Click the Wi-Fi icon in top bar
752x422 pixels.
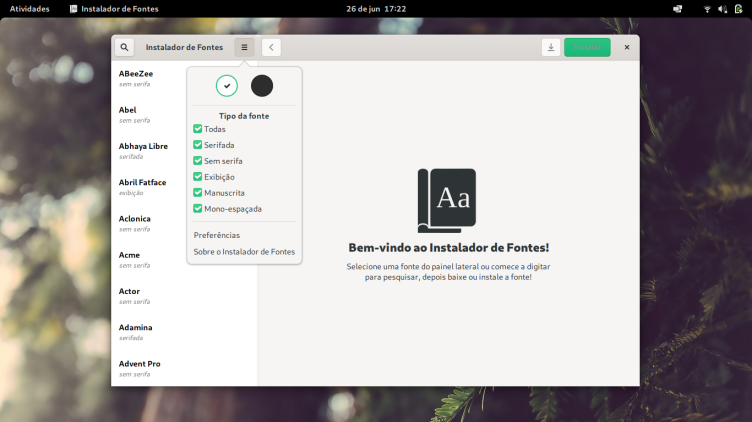[707, 9]
